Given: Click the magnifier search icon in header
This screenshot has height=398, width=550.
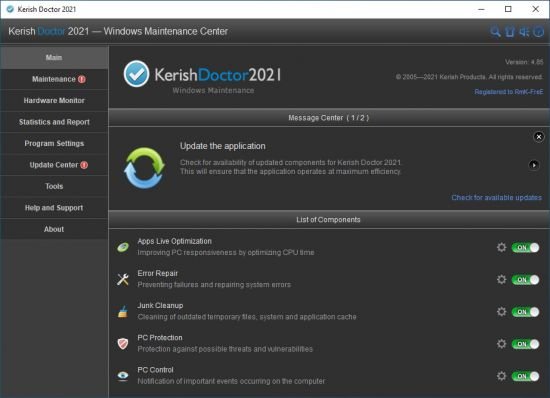Looking at the screenshot, I should 495,31.
